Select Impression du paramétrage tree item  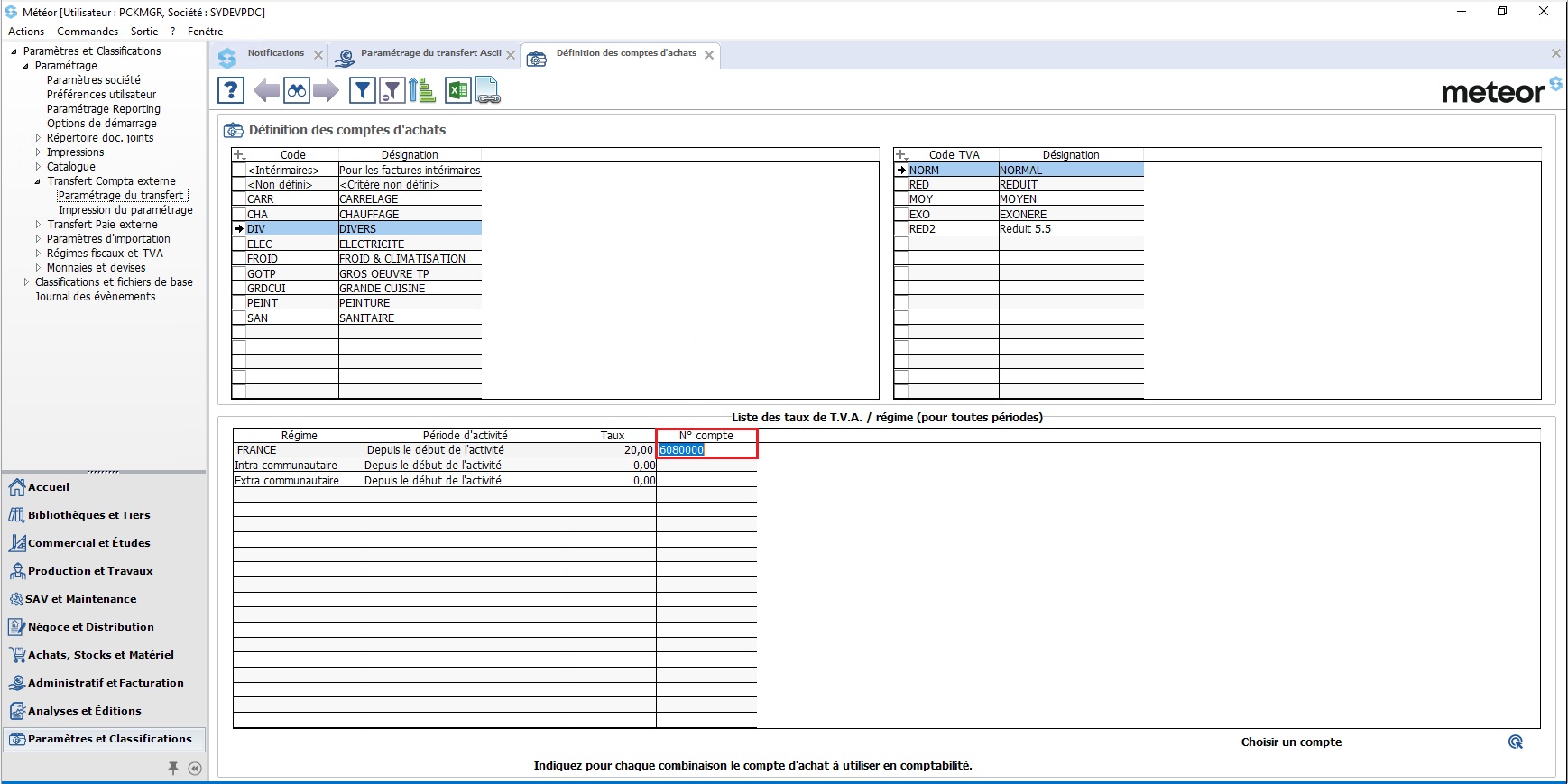point(125,210)
